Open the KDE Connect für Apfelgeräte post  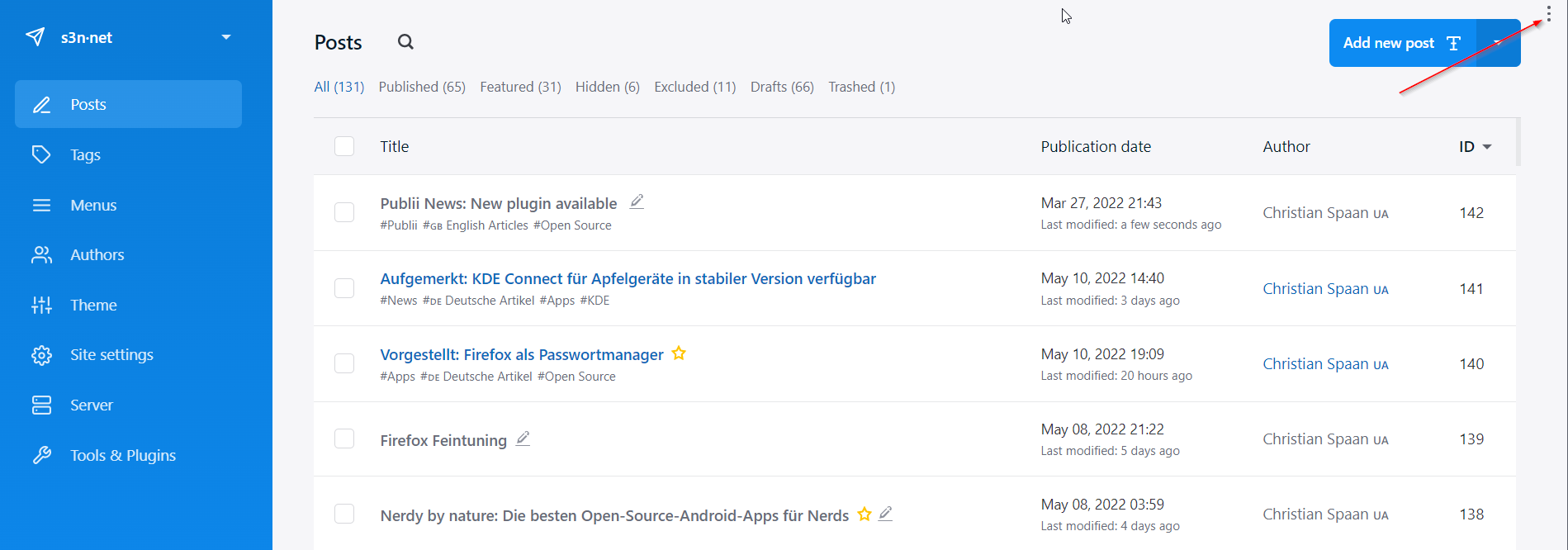(628, 278)
